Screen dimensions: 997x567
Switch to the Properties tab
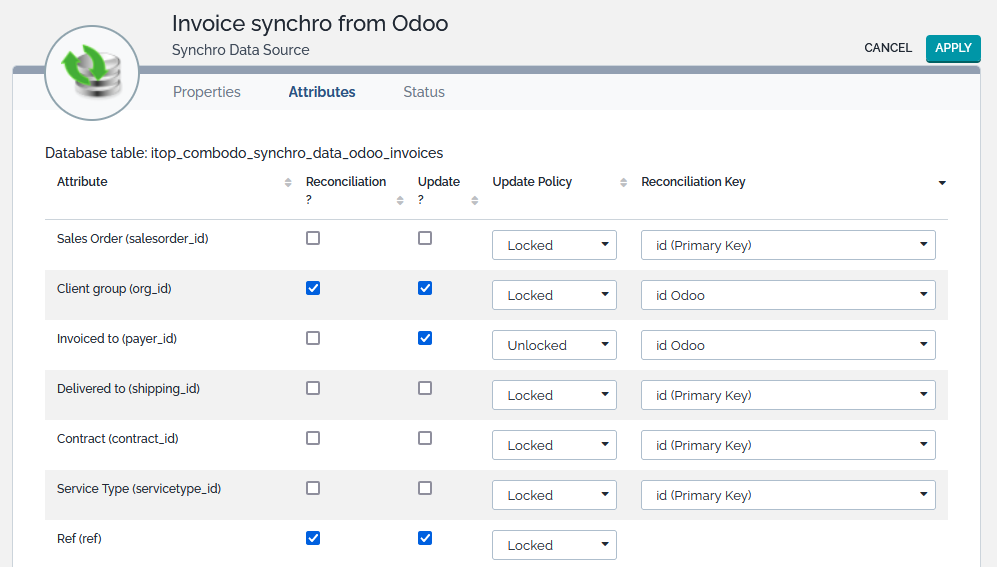point(207,92)
